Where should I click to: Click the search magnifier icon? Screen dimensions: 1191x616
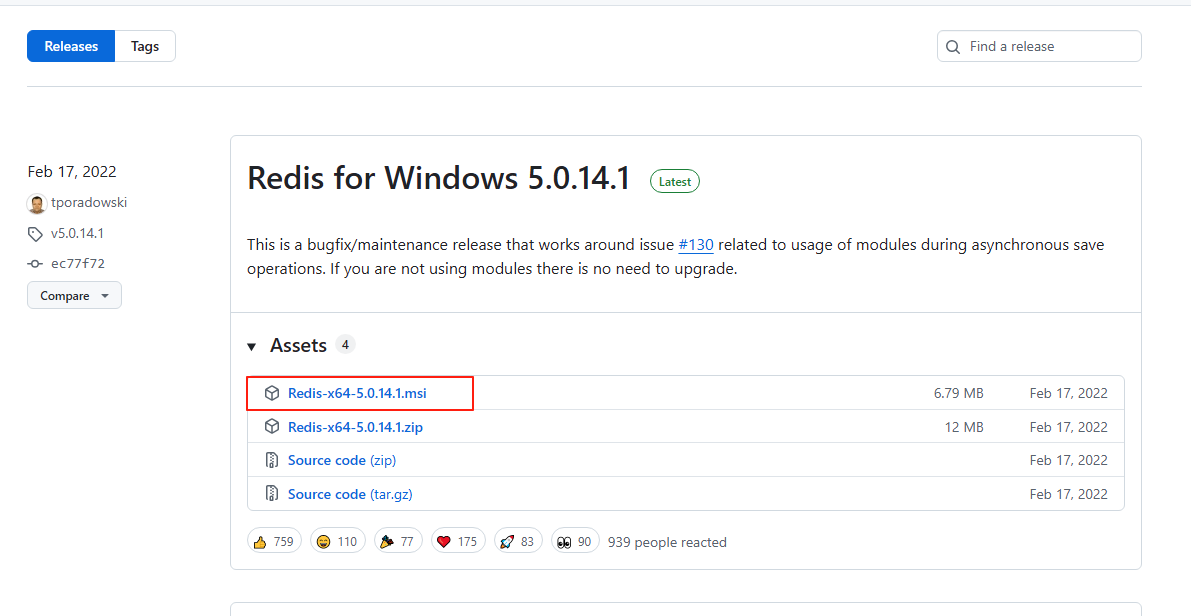coord(952,46)
